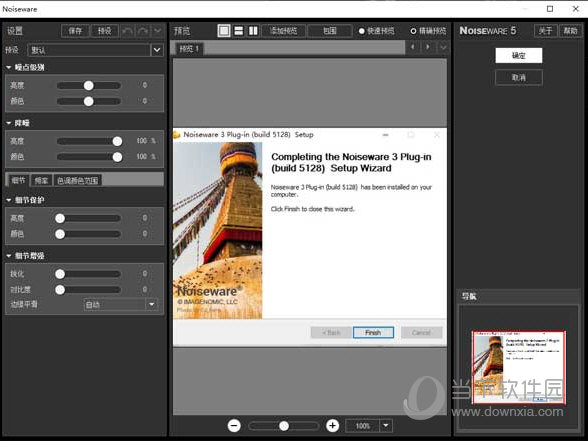Select the first preview mode radio button
The height and width of the screenshot is (441, 588).
362,31
